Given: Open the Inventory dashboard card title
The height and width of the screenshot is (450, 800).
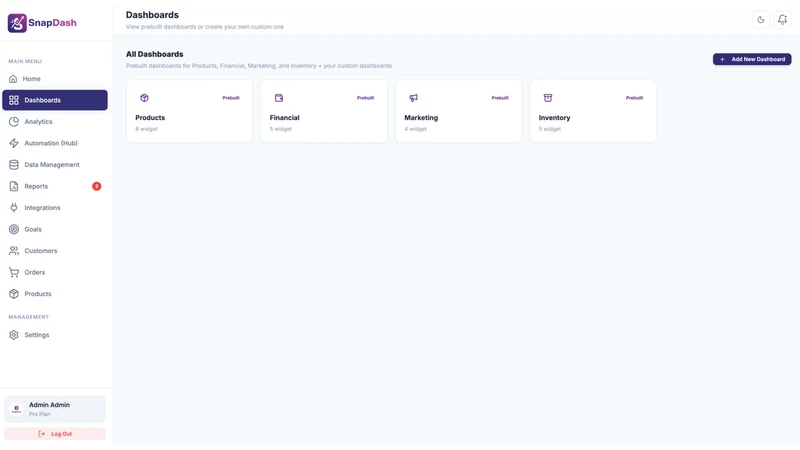Looking at the screenshot, I should click(555, 117).
